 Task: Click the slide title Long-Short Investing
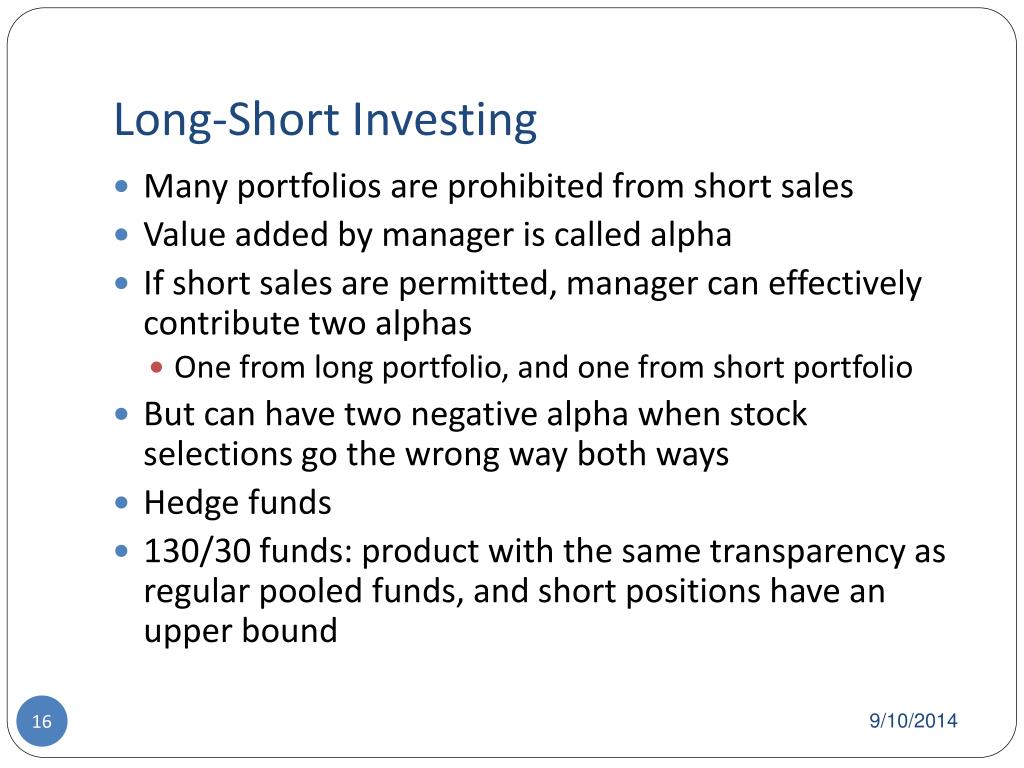coord(325,120)
